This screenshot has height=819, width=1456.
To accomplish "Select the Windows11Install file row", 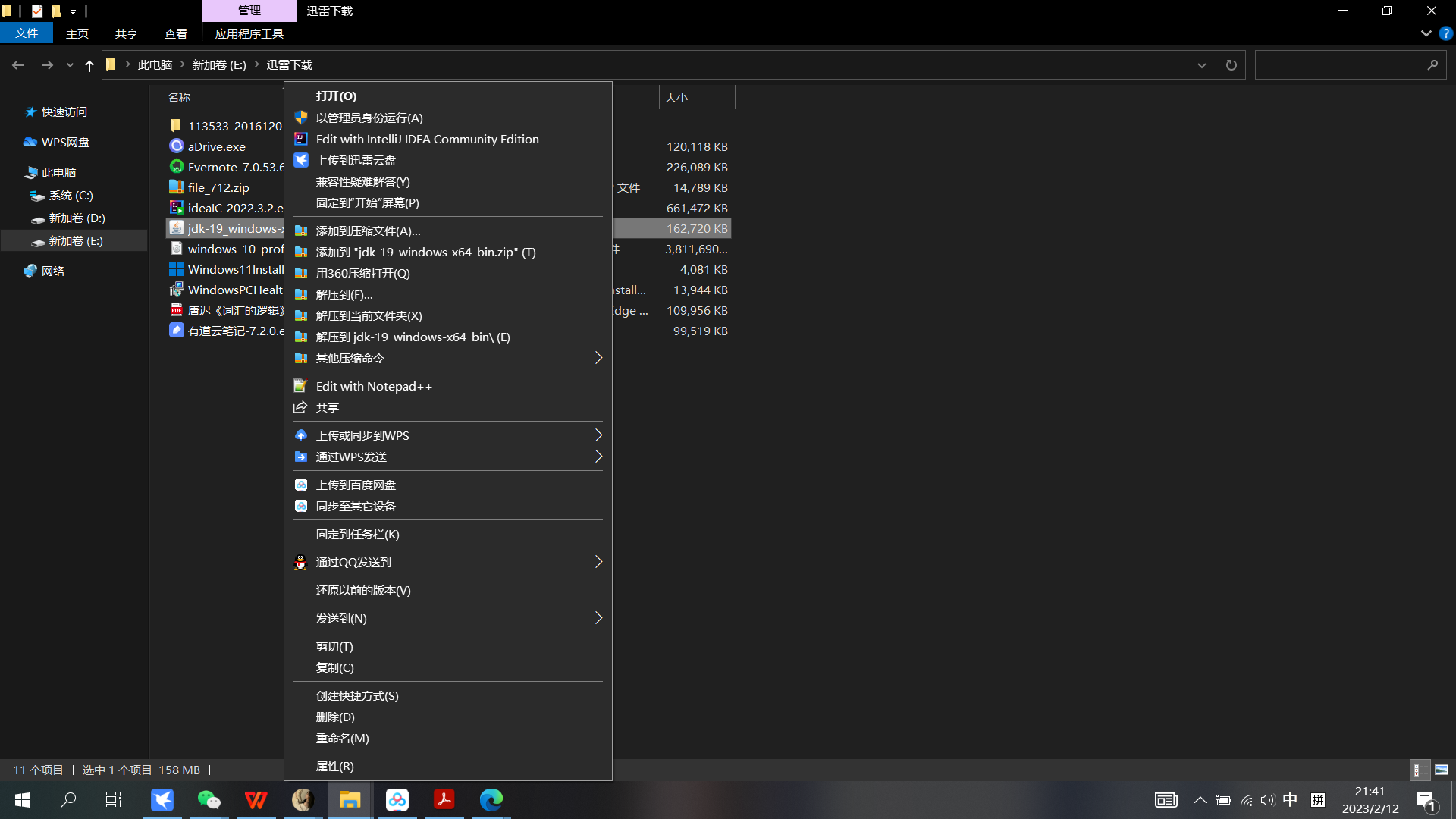I will coord(448,269).
